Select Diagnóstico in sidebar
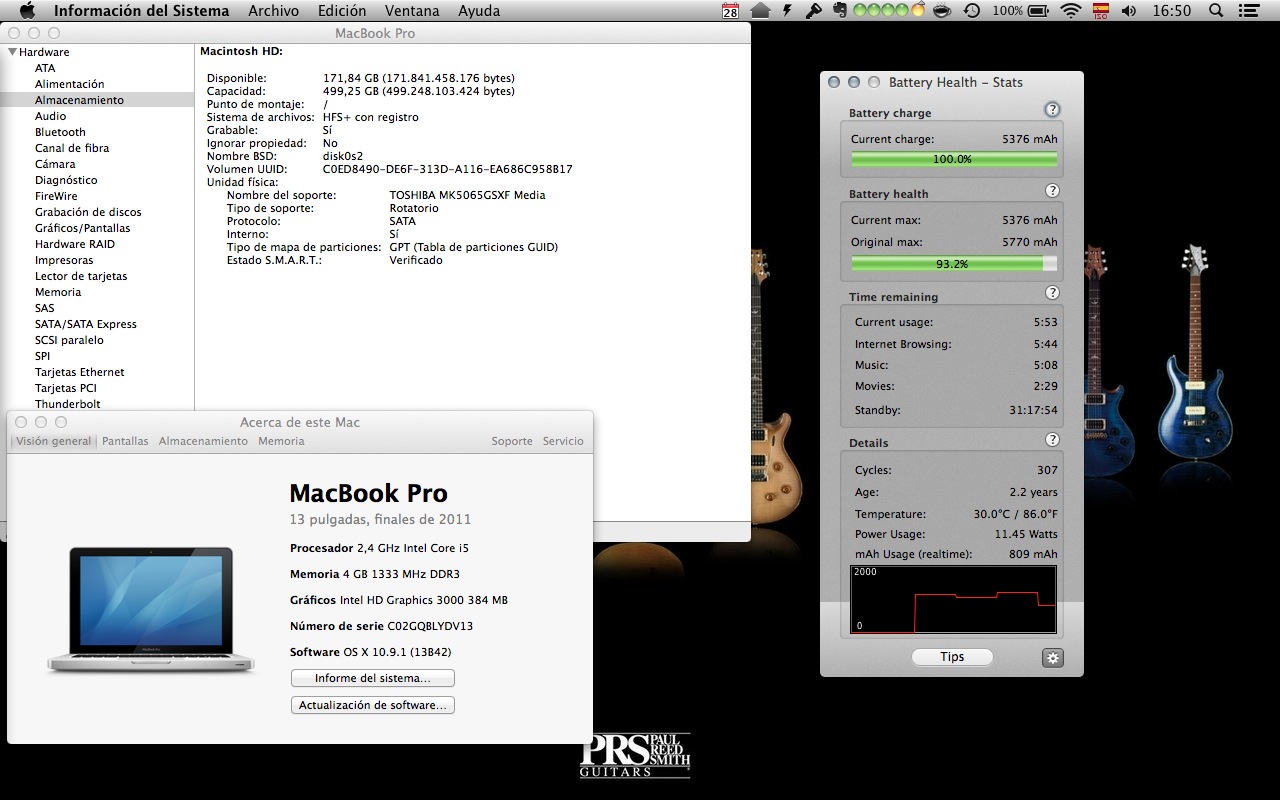This screenshot has width=1280, height=800. pyautogui.click(x=66, y=180)
